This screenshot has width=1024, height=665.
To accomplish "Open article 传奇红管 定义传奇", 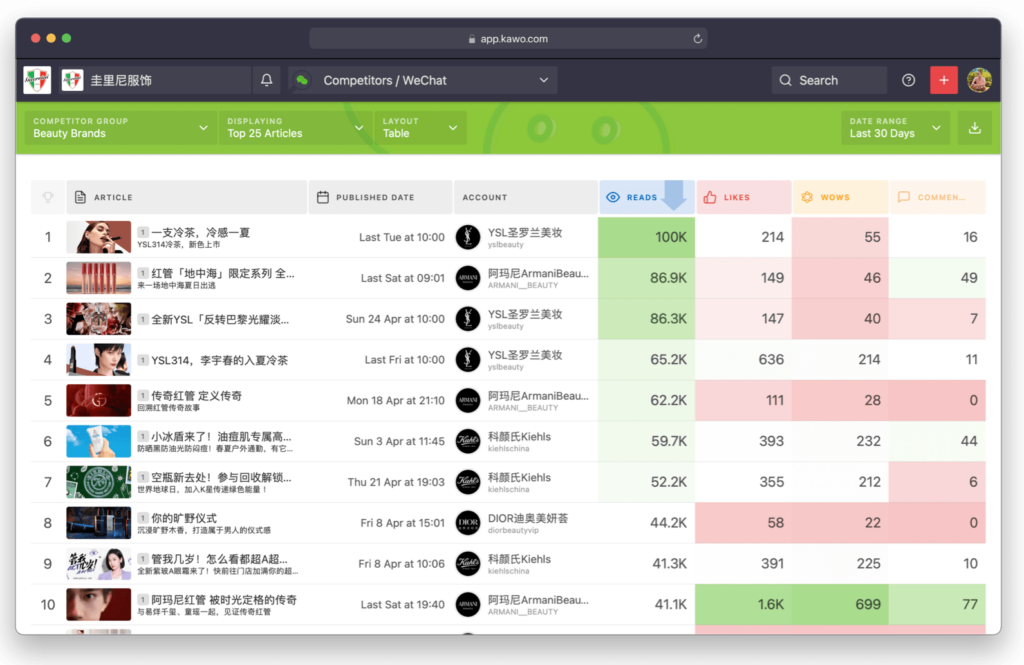I will [x=197, y=396].
